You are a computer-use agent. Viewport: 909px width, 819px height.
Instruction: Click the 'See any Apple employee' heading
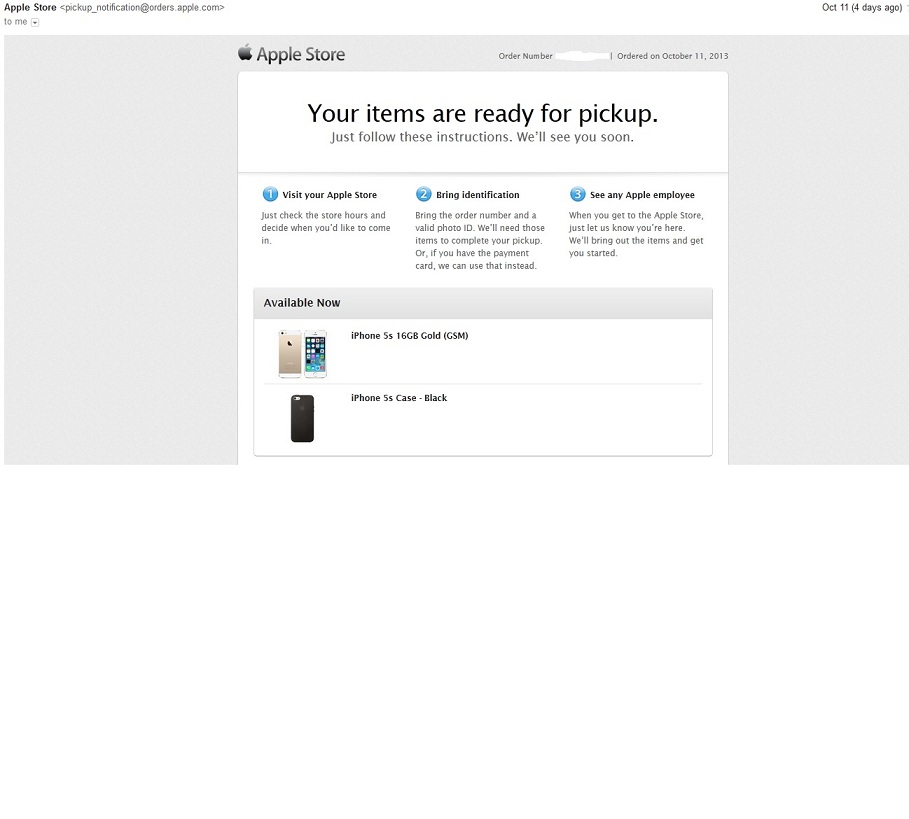click(x=642, y=195)
